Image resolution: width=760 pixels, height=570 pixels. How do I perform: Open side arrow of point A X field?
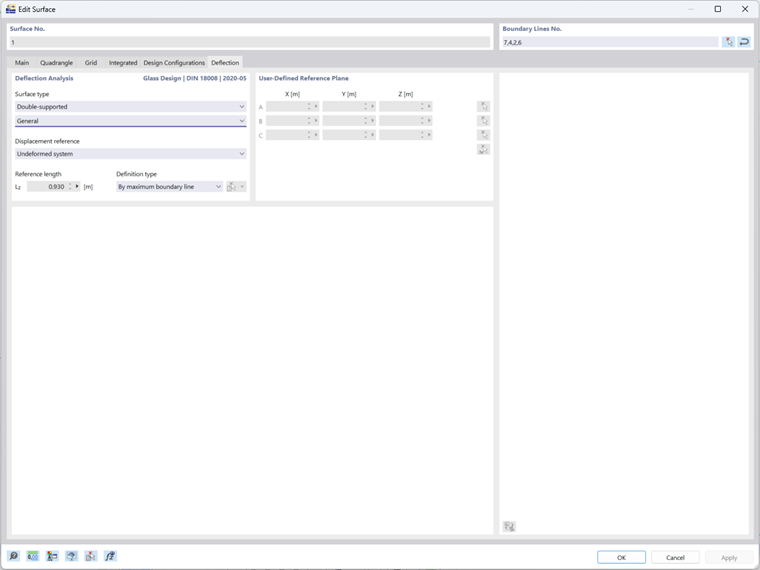point(316,107)
